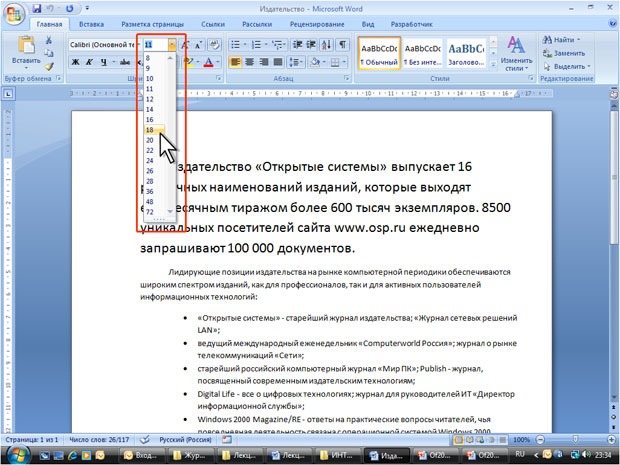Click Заменить (Replace) button
Image resolution: width=620 pixels, height=465 pixels.
(564, 53)
